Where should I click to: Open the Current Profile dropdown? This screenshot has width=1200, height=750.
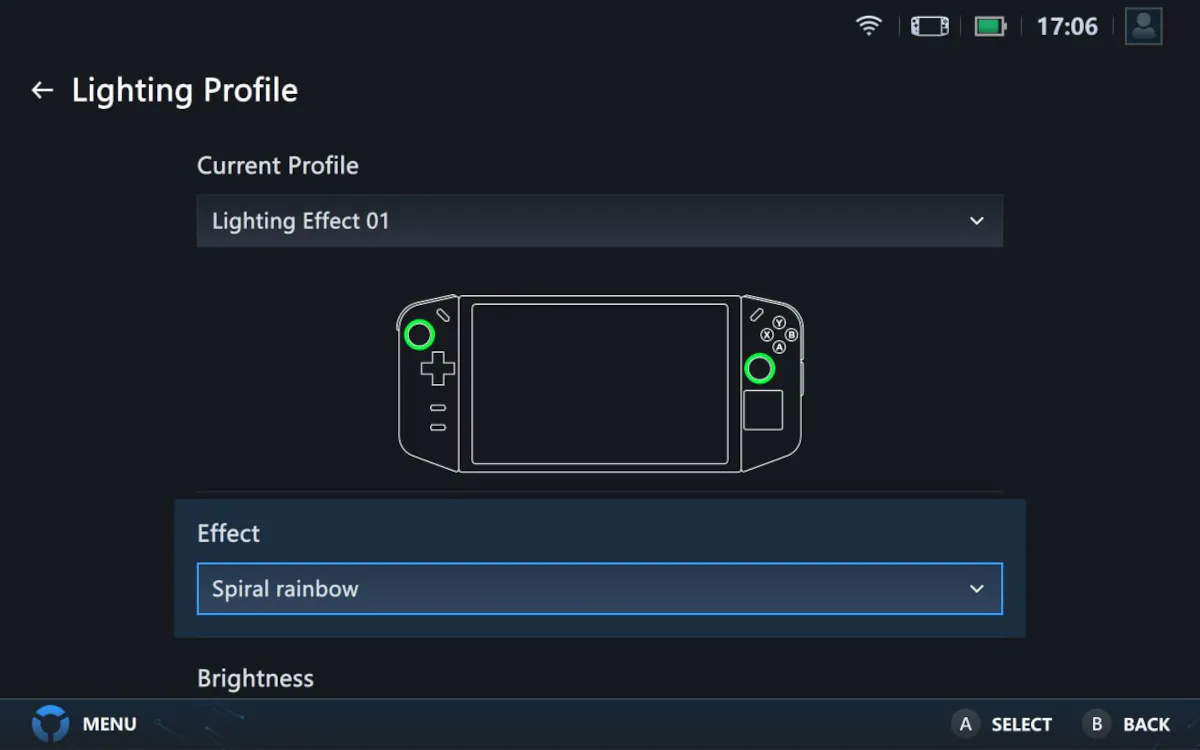click(x=600, y=221)
